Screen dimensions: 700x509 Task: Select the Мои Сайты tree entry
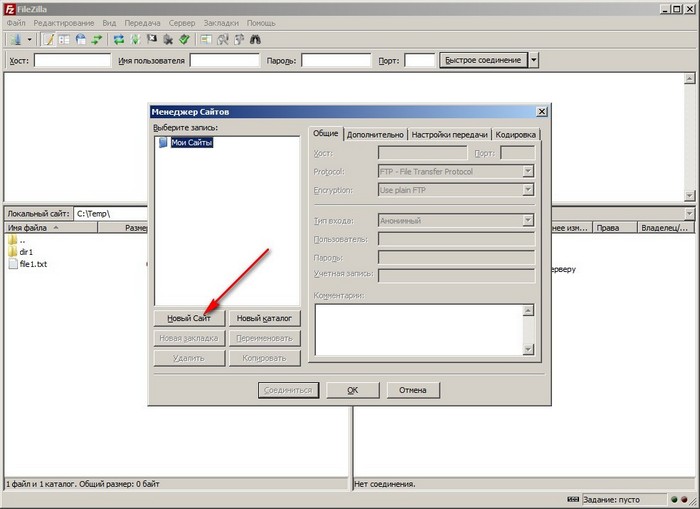tap(192, 142)
